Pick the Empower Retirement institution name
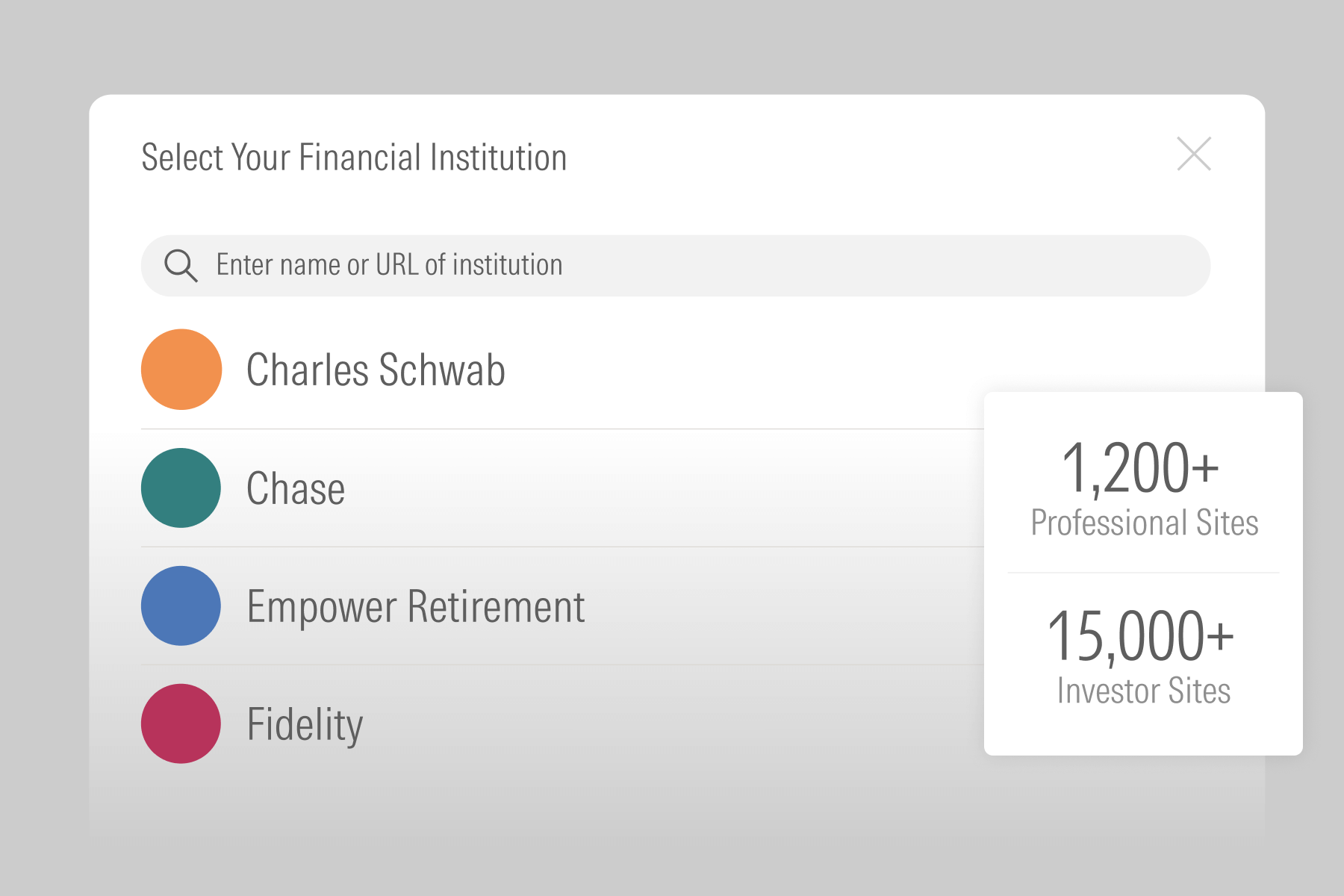 click(415, 606)
